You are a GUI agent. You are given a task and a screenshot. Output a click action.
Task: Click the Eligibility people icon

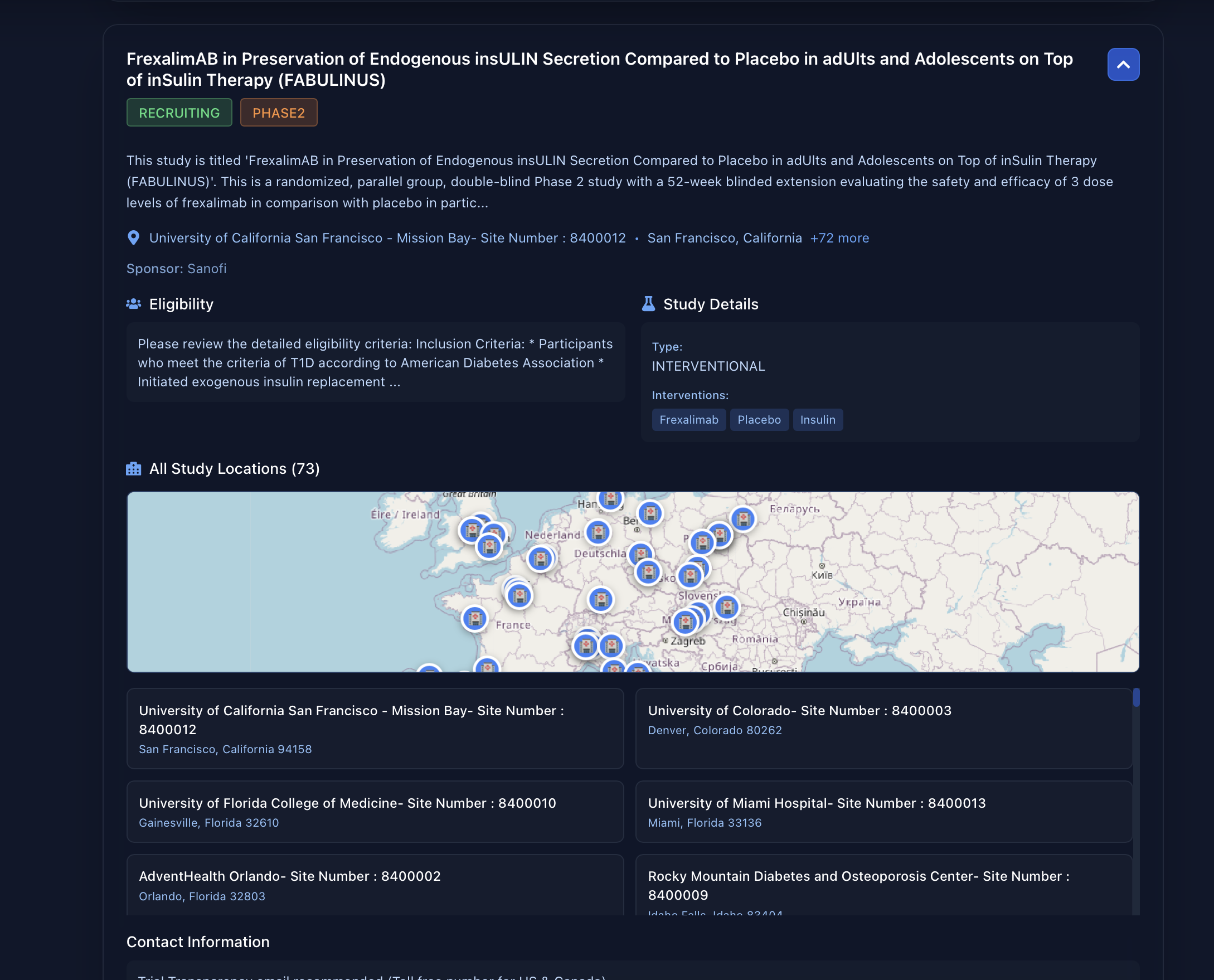tap(133, 304)
